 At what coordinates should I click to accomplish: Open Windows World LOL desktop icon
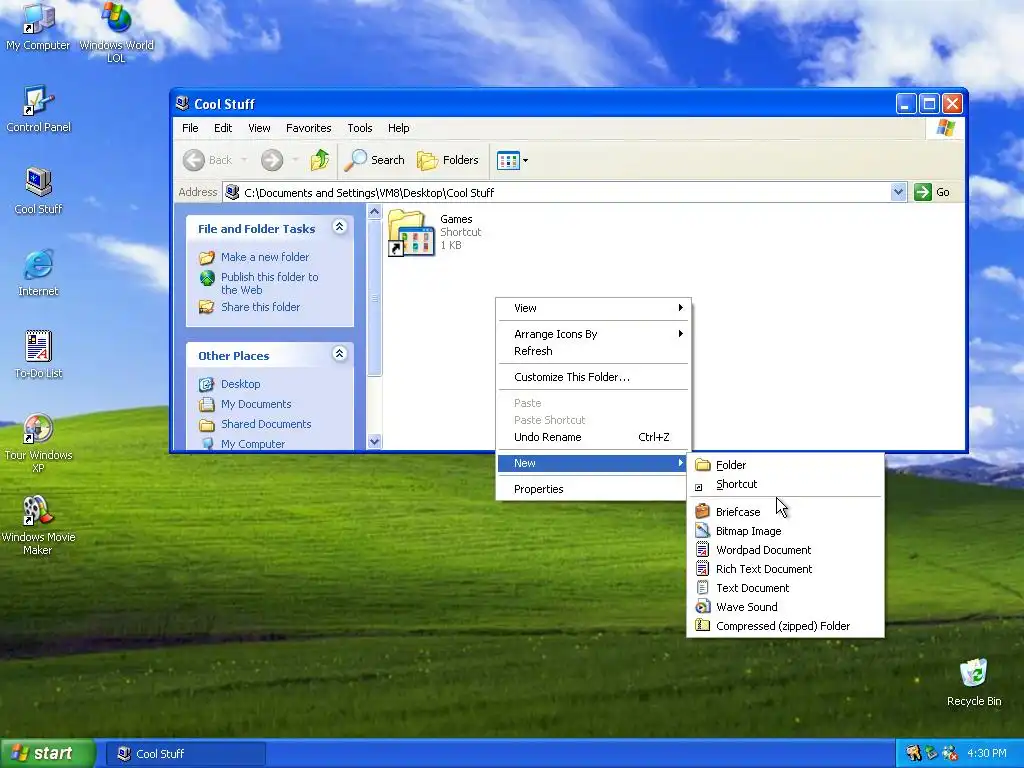coord(116,31)
